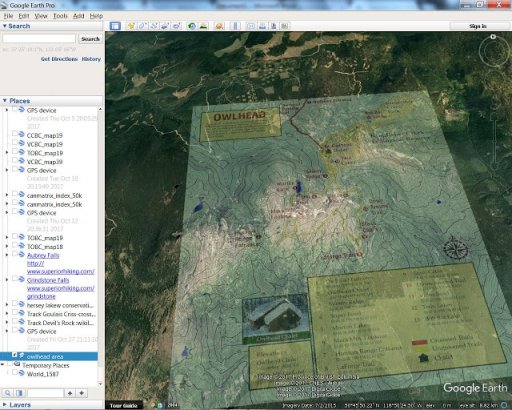Expand the hersey lakew conservati... item
This screenshot has width=512, height=410.
point(7,305)
